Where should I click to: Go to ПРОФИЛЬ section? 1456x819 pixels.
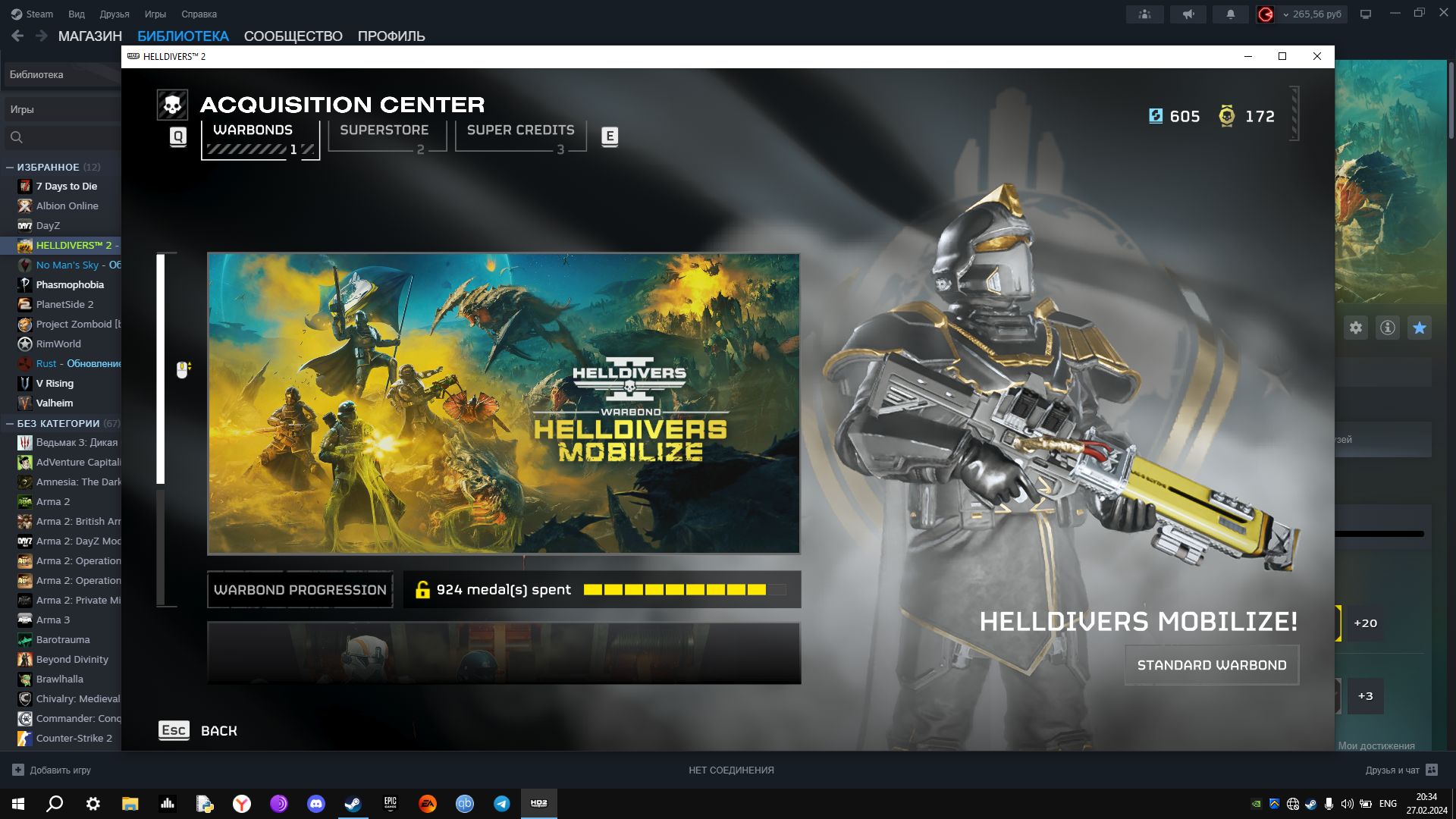(391, 36)
